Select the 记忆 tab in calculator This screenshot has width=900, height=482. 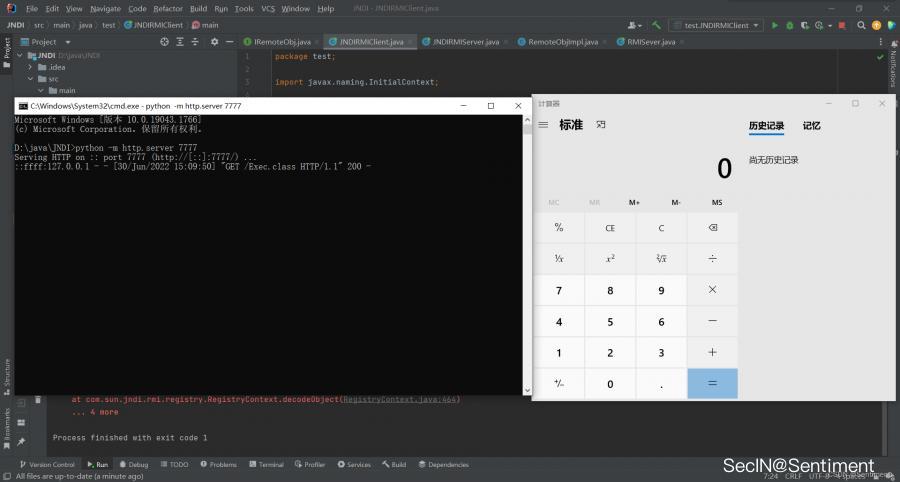pos(811,126)
